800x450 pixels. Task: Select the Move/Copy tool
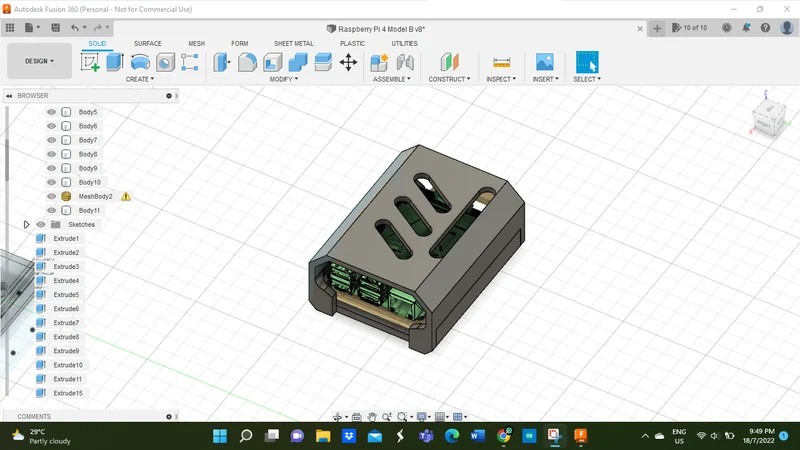348,62
